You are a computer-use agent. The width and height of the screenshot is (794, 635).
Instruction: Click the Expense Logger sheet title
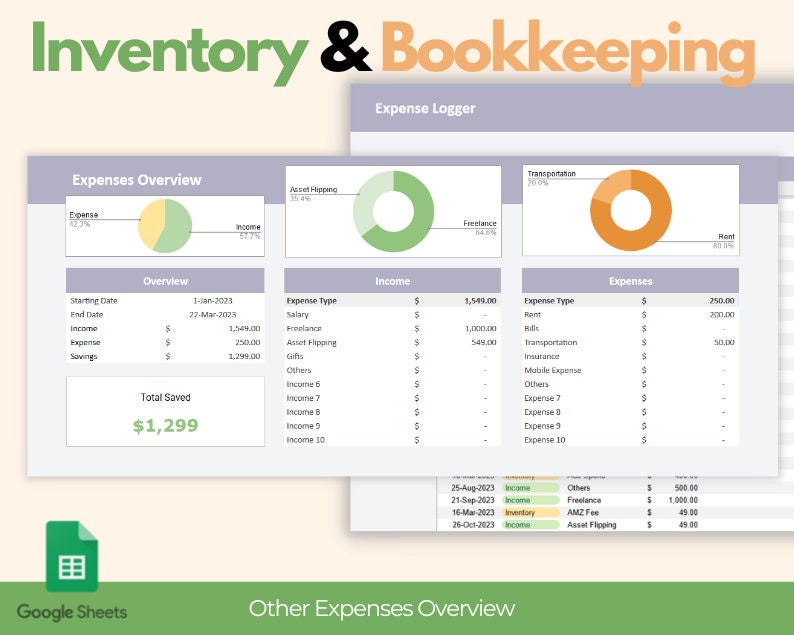pos(425,108)
